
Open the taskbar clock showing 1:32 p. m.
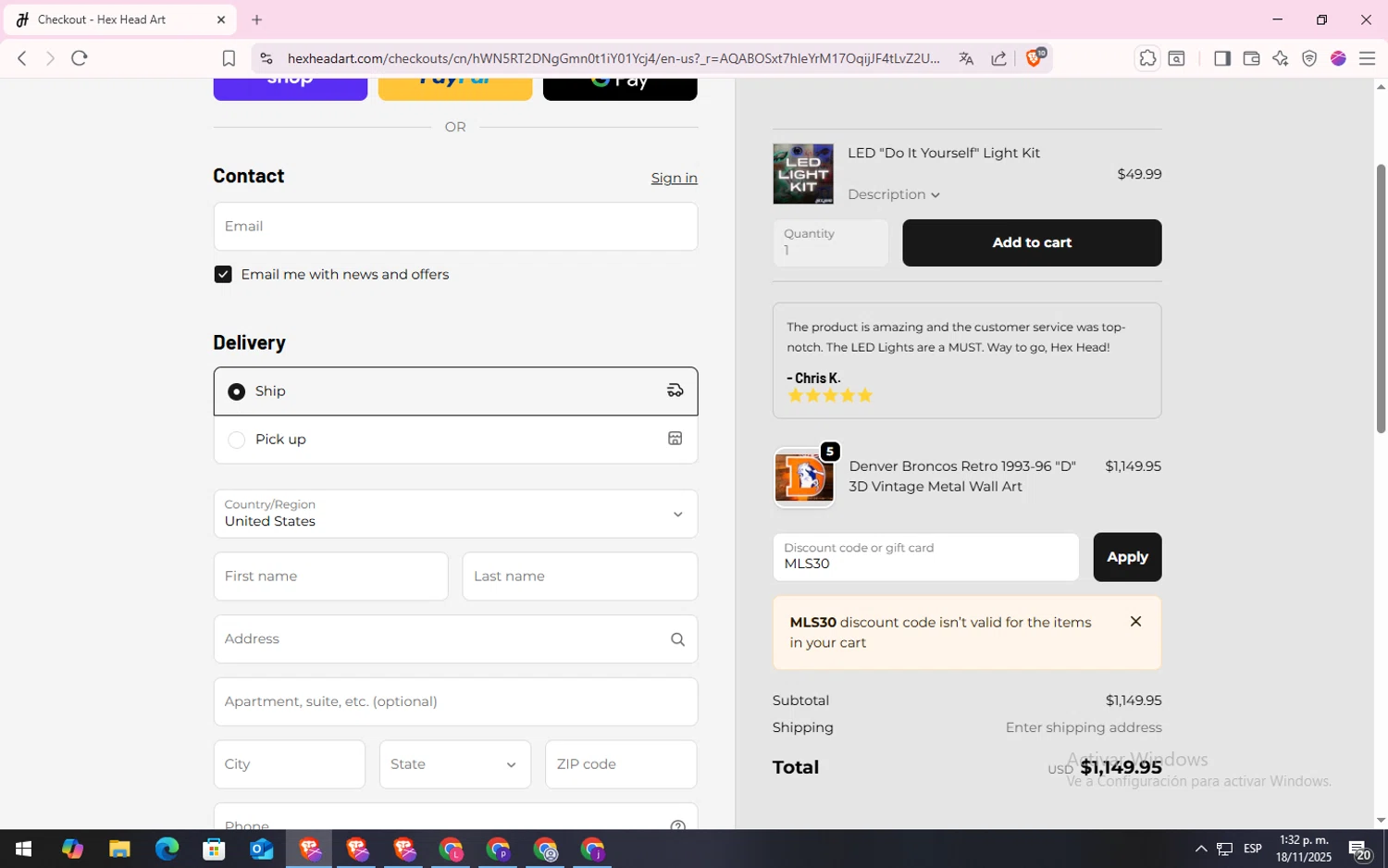1302,849
